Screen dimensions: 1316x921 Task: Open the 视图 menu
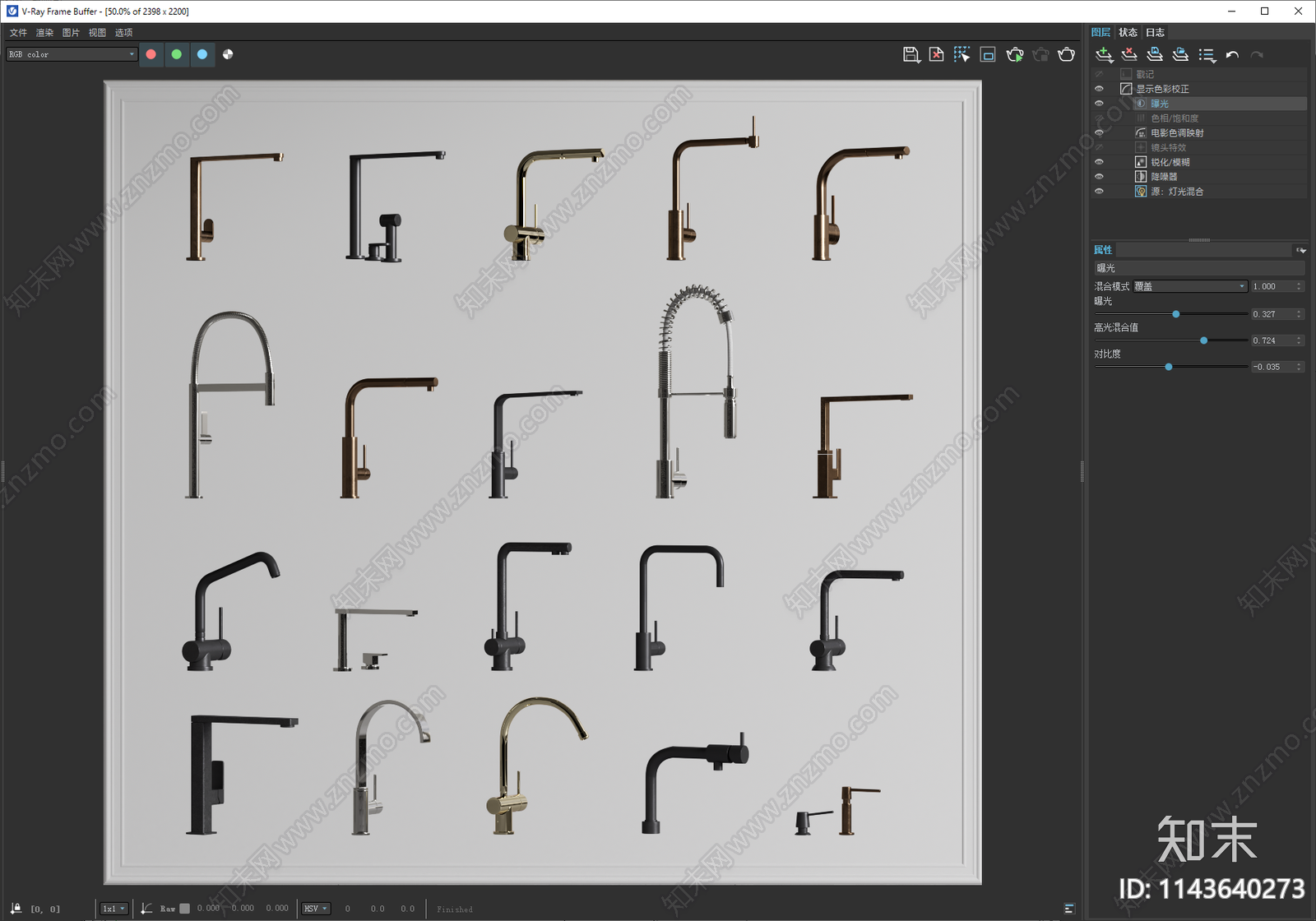point(97,33)
